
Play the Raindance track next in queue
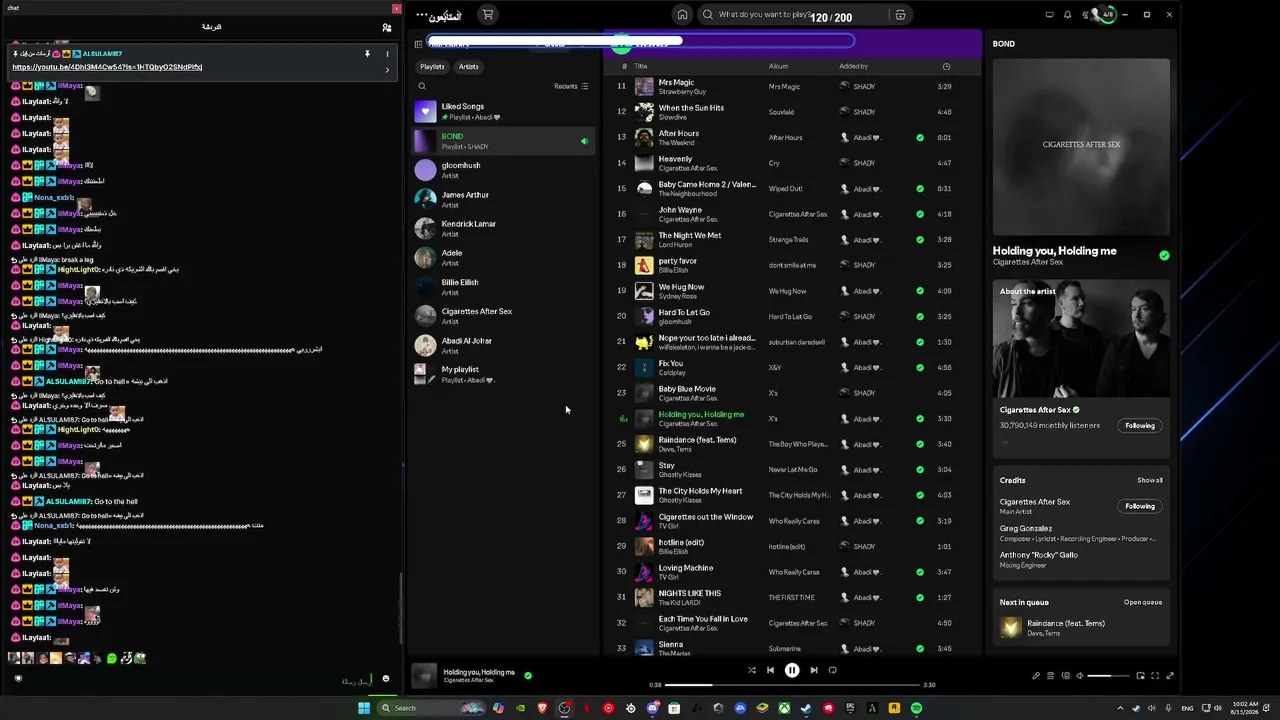1081,628
